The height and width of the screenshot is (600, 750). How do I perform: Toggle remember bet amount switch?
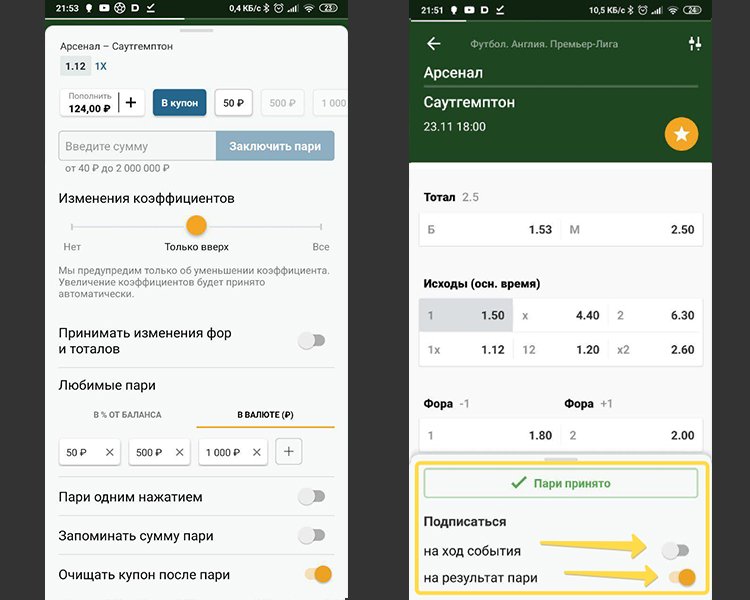pyautogui.click(x=311, y=535)
